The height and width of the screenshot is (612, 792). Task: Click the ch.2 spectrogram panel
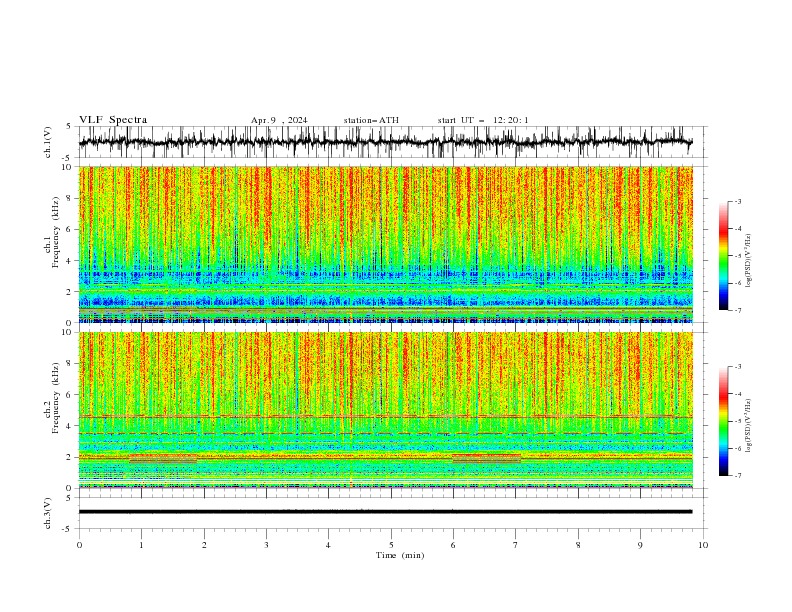[385, 410]
